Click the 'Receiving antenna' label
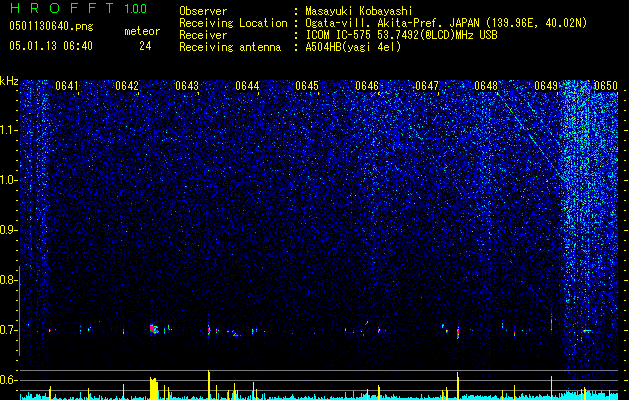Image resolution: width=629 pixels, height=400 pixels. (x=230, y=47)
